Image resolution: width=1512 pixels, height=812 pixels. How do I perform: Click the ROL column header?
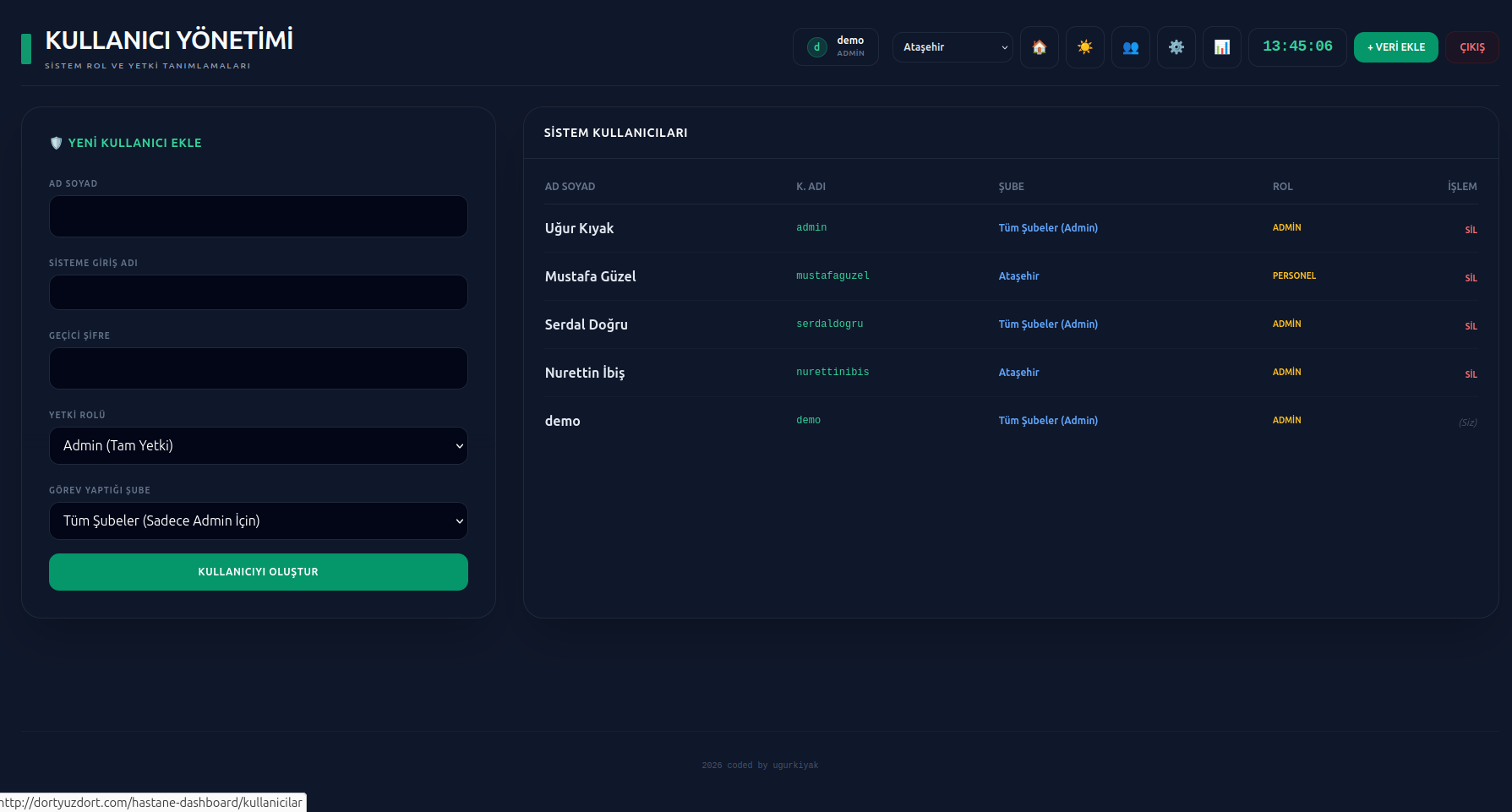tap(1282, 187)
